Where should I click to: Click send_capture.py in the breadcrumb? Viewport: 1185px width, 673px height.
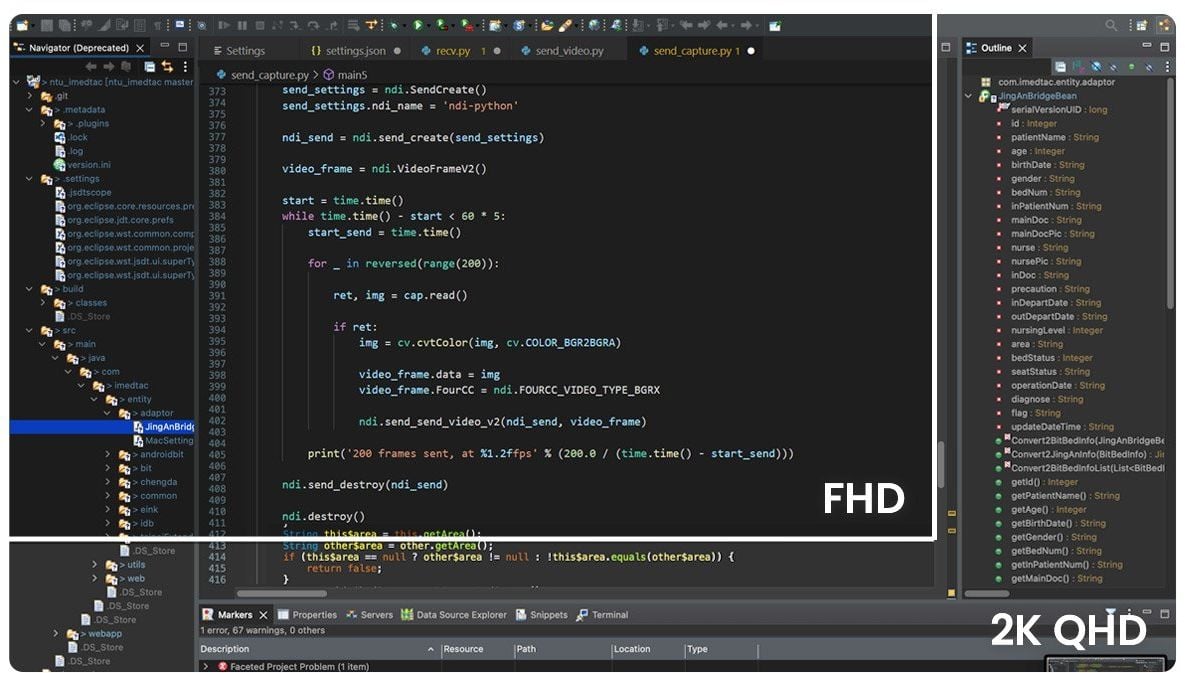coord(270,75)
